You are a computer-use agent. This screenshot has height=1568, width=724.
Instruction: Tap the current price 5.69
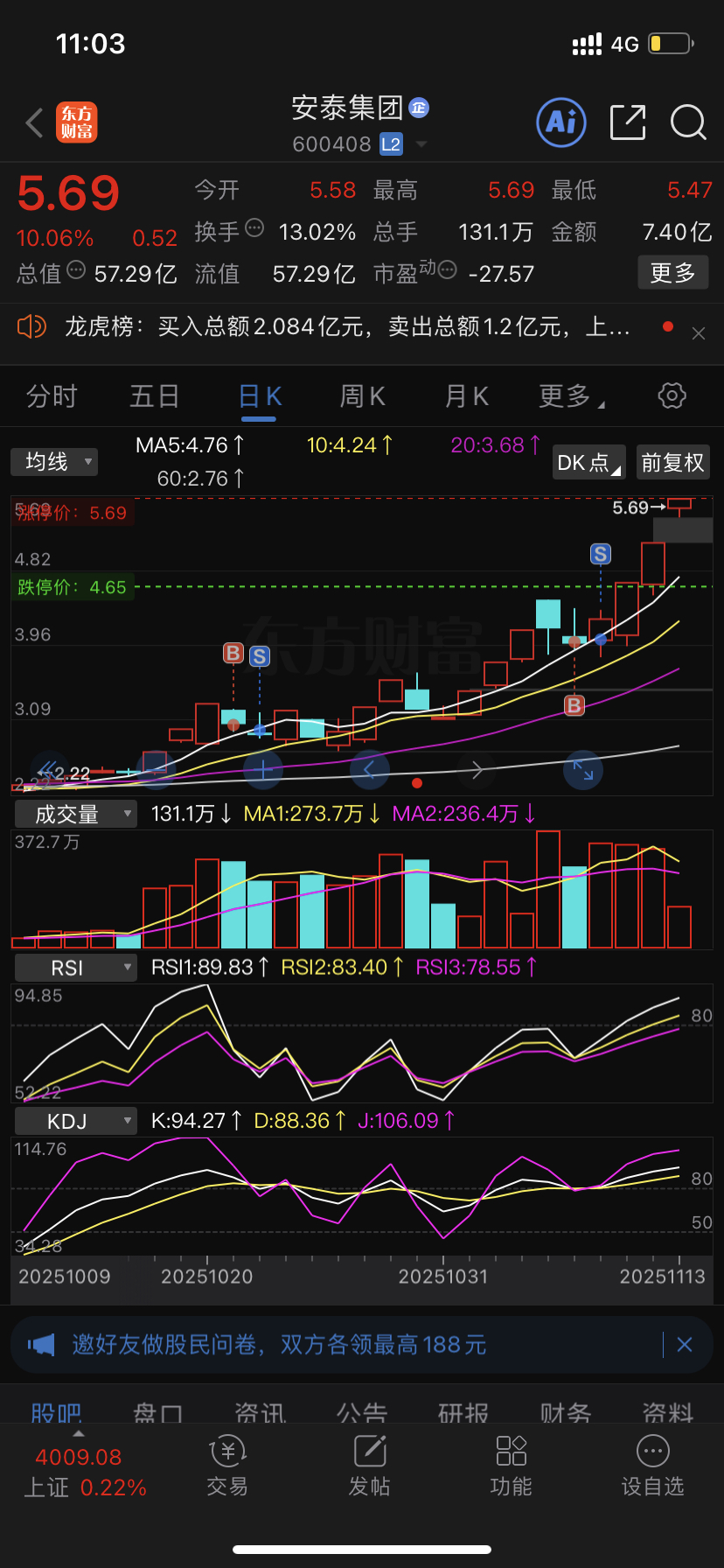pyautogui.click(x=68, y=193)
